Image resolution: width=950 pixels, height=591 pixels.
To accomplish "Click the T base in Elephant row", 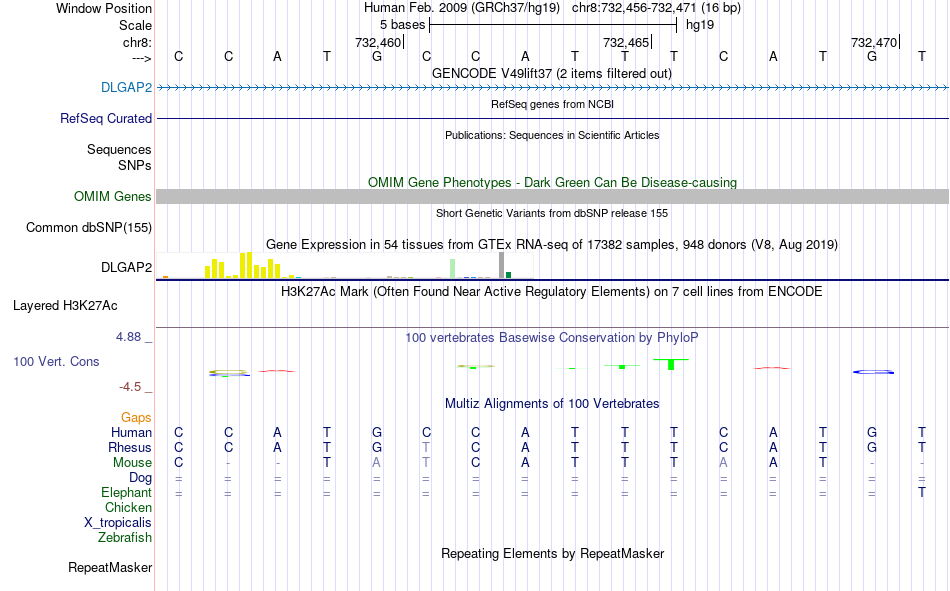I will click(922, 492).
